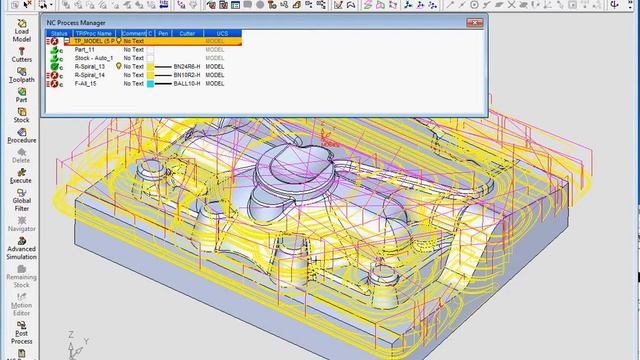Click the MODEL UCS cell of R-Spiral_13
The width and height of the screenshot is (640, 360).
click(x=215, y=67)
